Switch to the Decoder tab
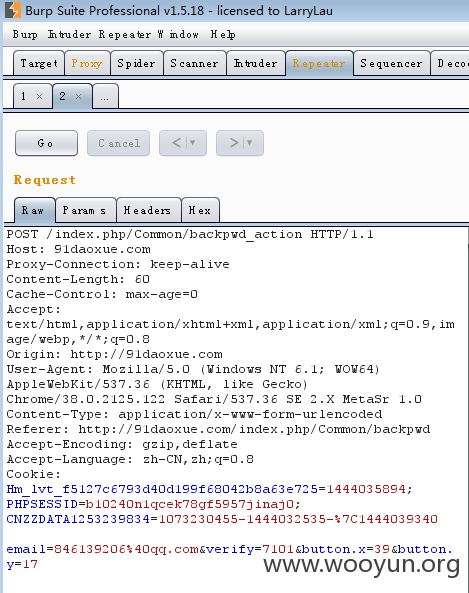This screenshot has width=469, height=593. tap(450, 63)
